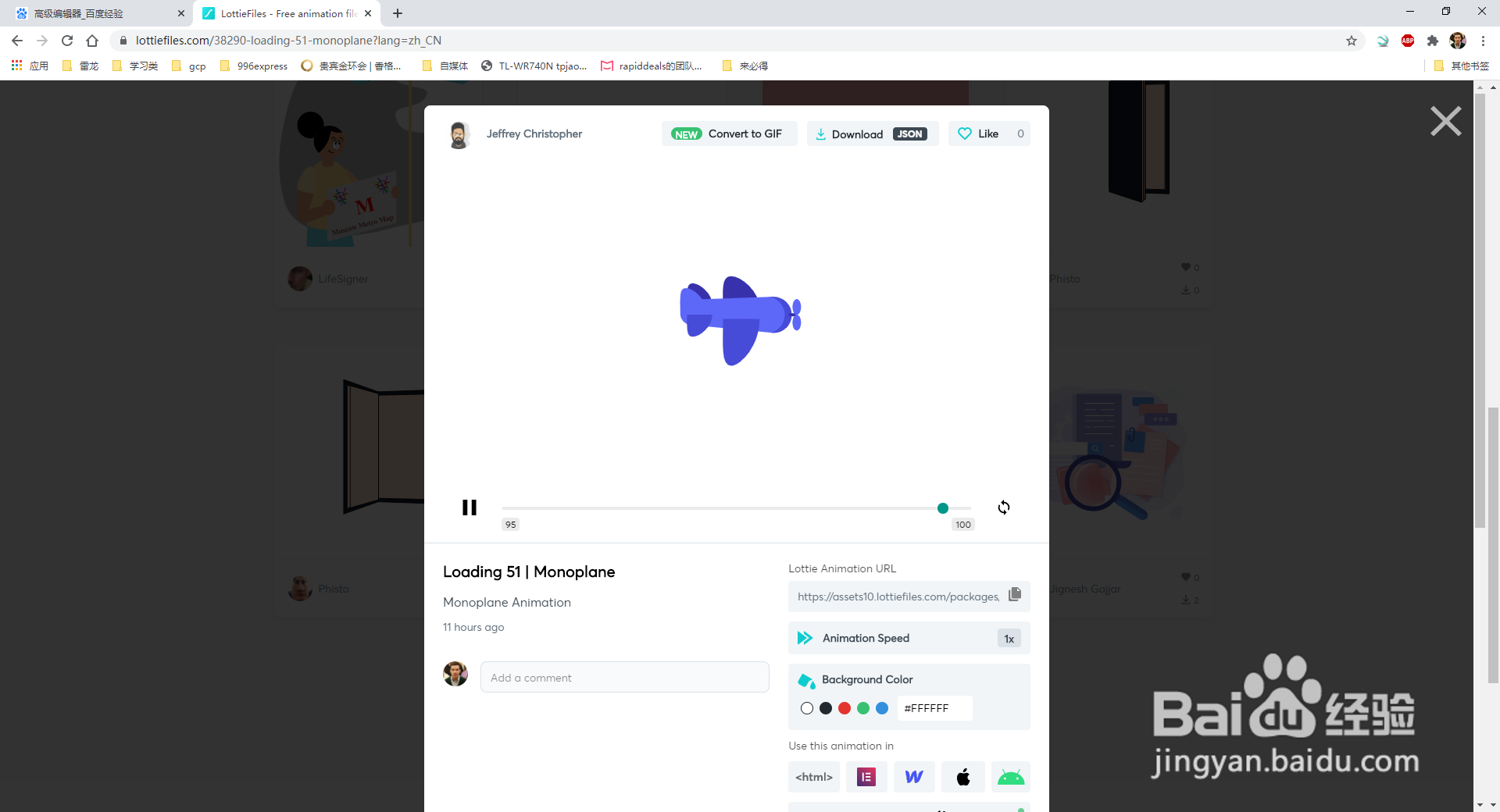Image resolution: width=1500 pixels, height=812 pixels.
Task: Select the white background color swatch
Action: click(x=807, y=708)
